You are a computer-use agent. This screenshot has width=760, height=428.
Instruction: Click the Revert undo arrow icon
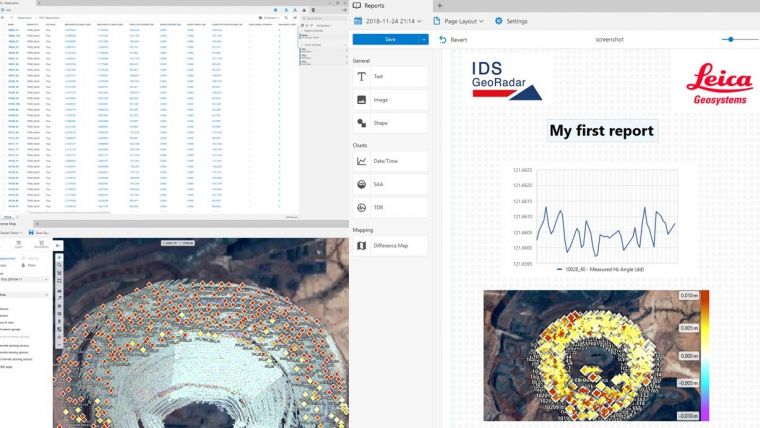pos(443,40)
